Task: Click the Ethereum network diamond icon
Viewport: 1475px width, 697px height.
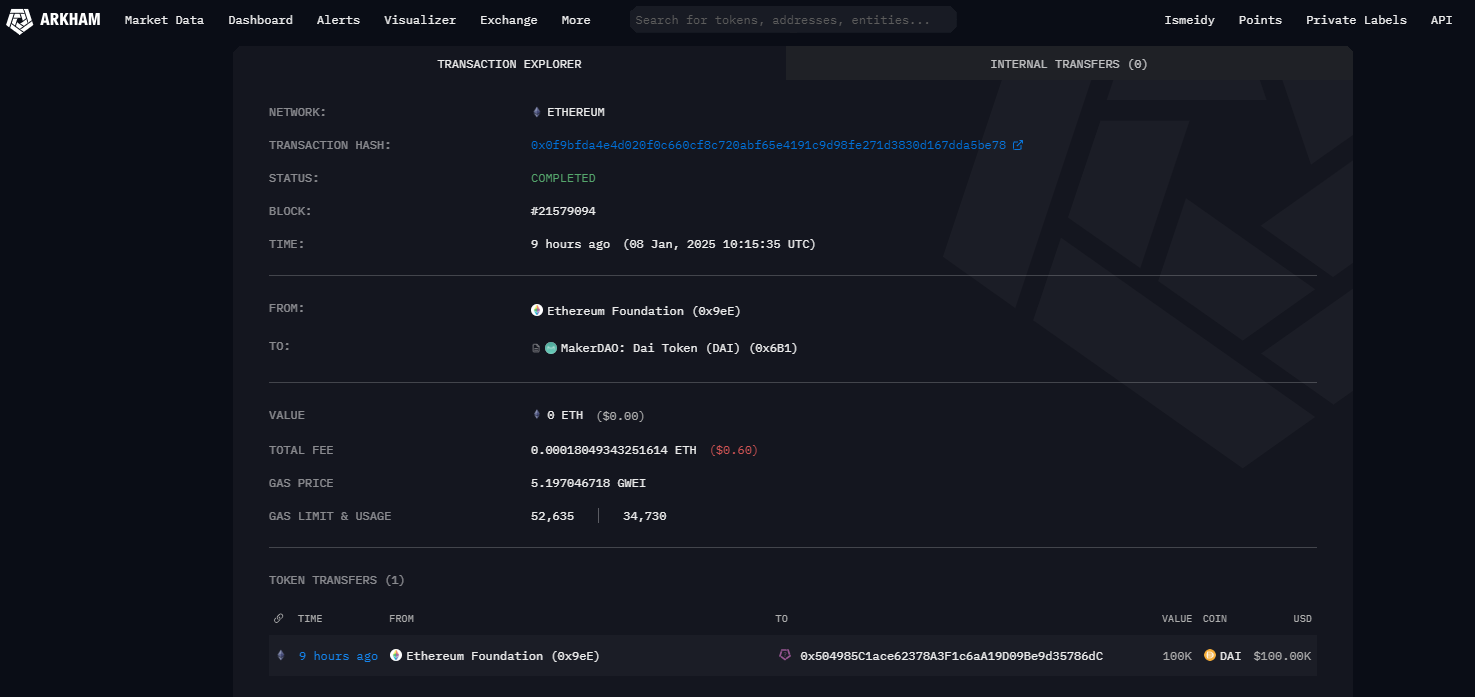Action: coord(537,112)
